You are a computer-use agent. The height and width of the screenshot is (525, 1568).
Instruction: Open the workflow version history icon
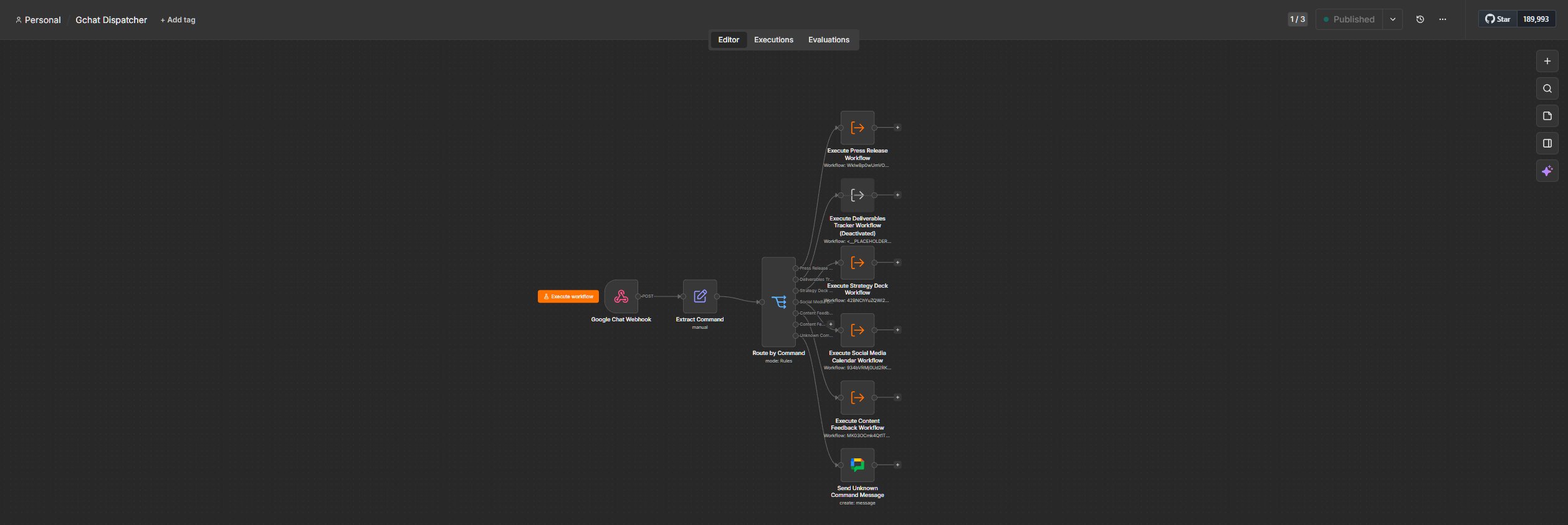tap(1420, 19)
